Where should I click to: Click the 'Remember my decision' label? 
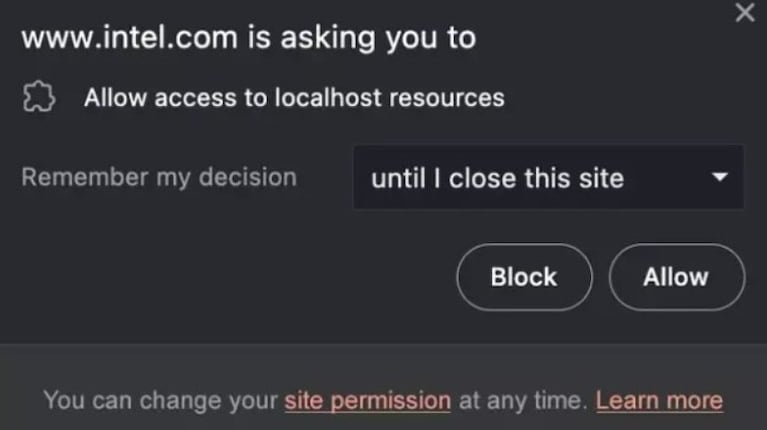[159, 178]
